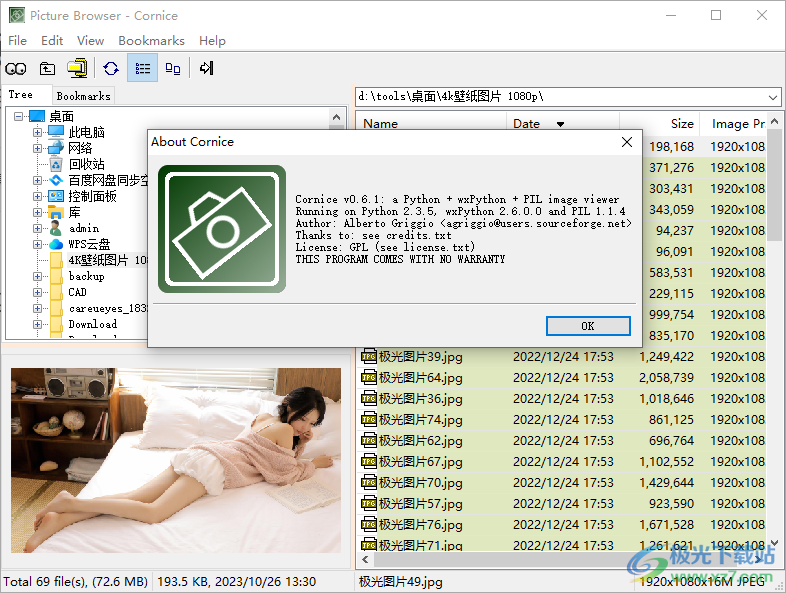Sort file list by Size column

[x=662, y=123]
